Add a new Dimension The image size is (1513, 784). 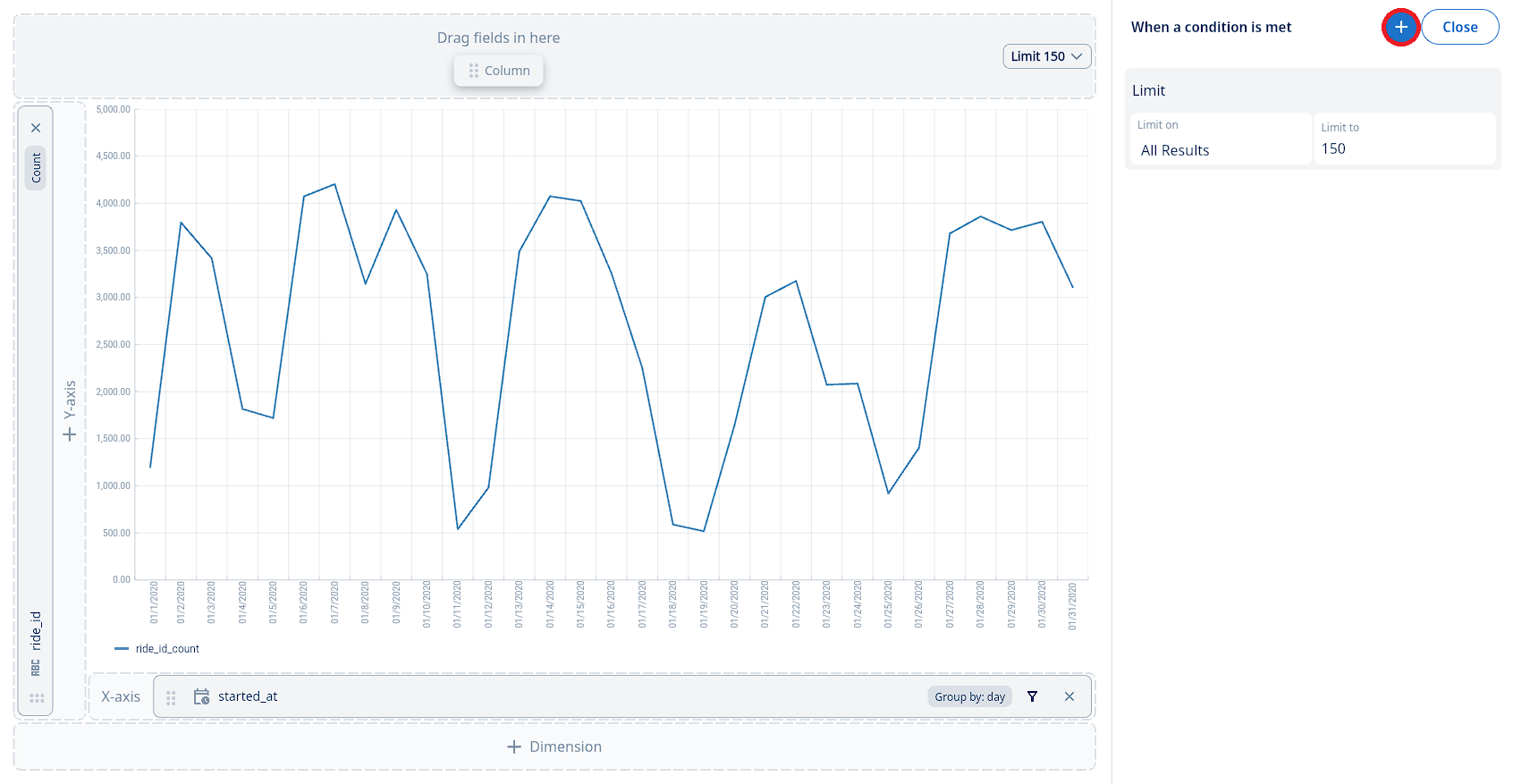554,746
